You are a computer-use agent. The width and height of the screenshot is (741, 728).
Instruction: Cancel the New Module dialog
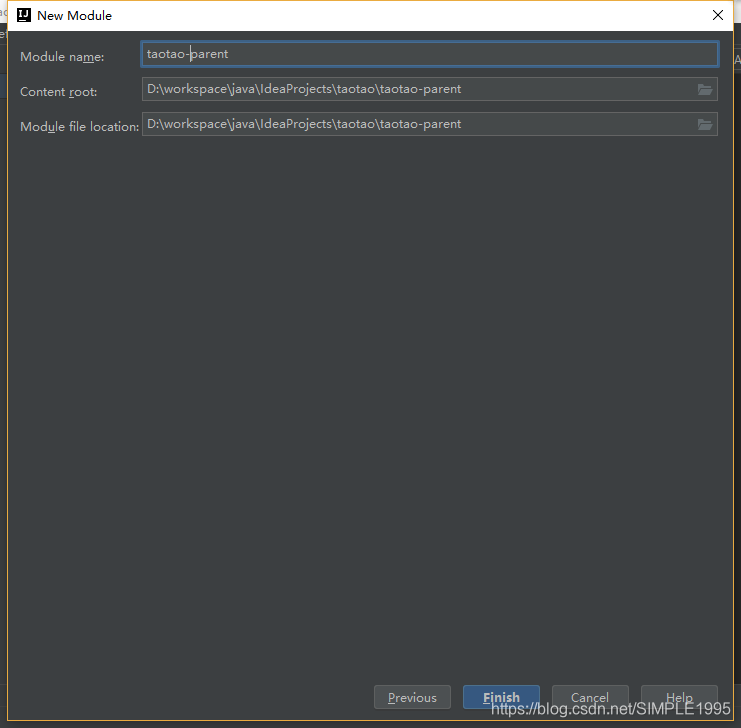(590, 697)
